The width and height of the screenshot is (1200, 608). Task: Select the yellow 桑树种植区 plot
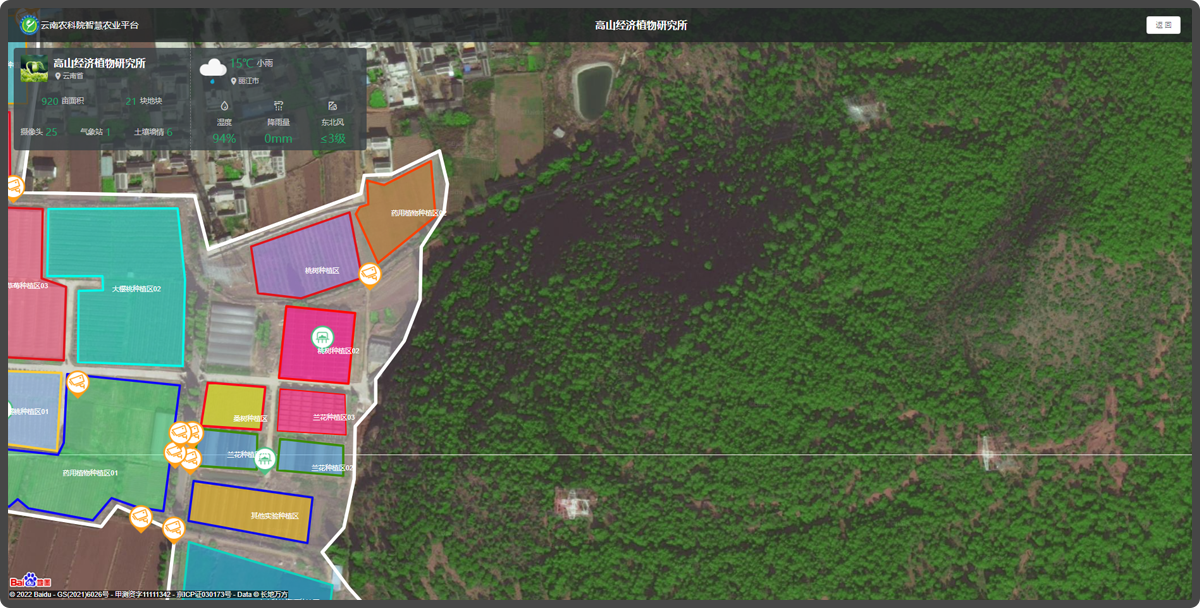(233, 406)
